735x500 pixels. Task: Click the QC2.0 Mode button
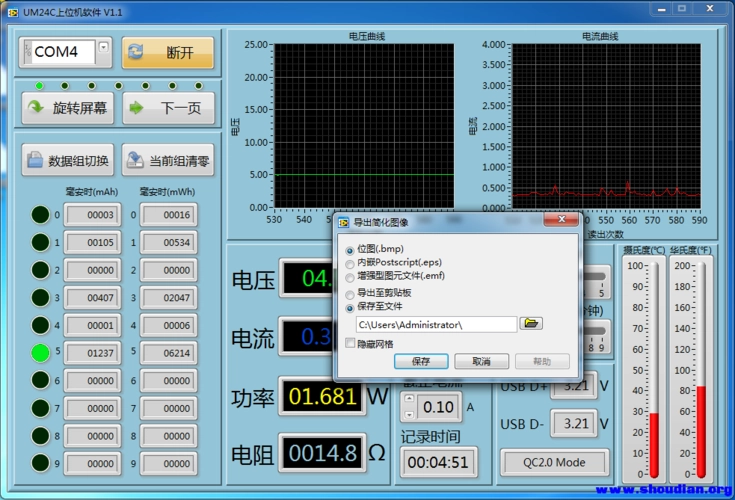pyautogui.click(x=555, y=463)
